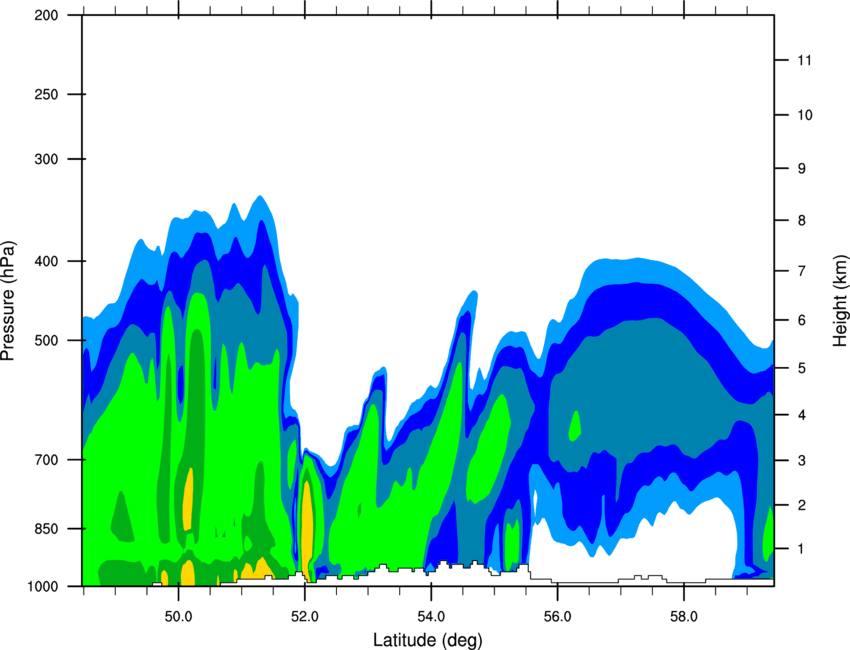Click the 58.0 latitude tick label
This screenshot has height=650, width=850.
pyautogui.click(x=684, y=617)
